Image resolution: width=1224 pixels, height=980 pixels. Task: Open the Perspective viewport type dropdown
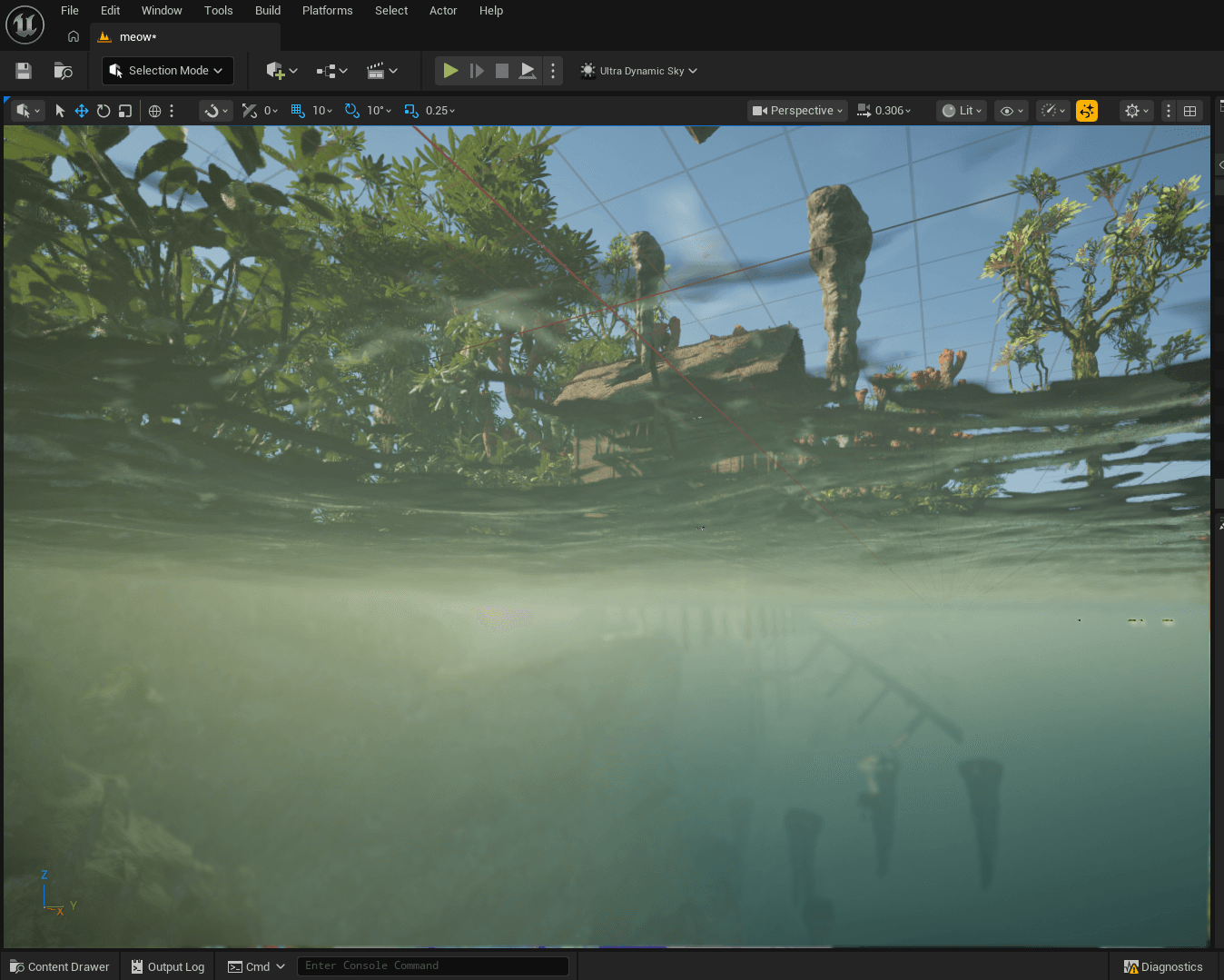tap(797, 111)
